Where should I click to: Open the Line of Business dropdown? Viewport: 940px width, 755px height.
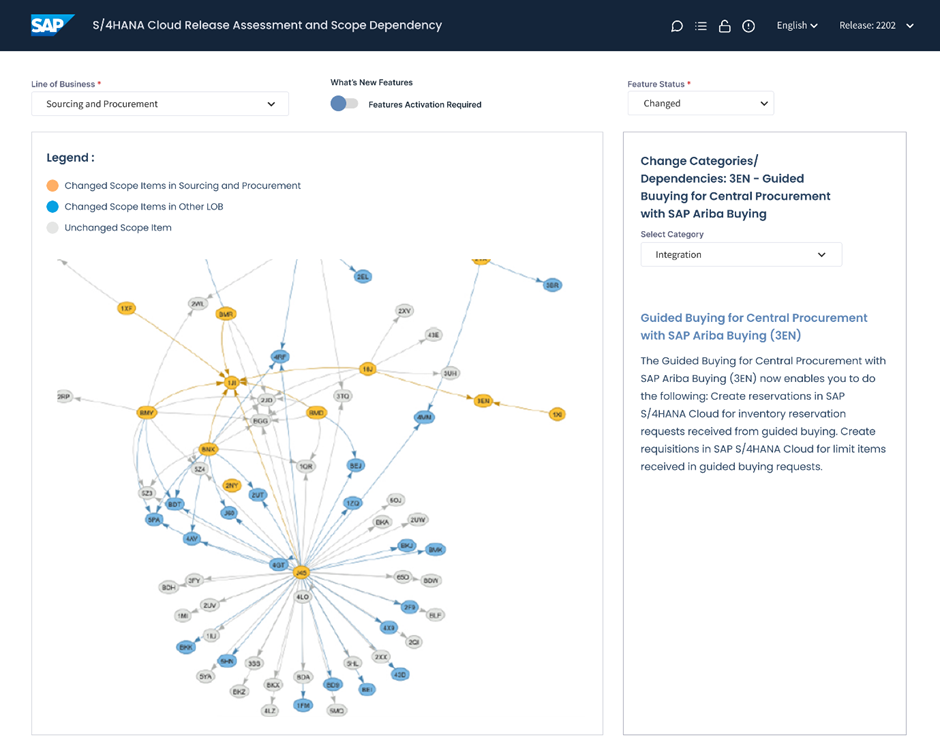(159, 103)
